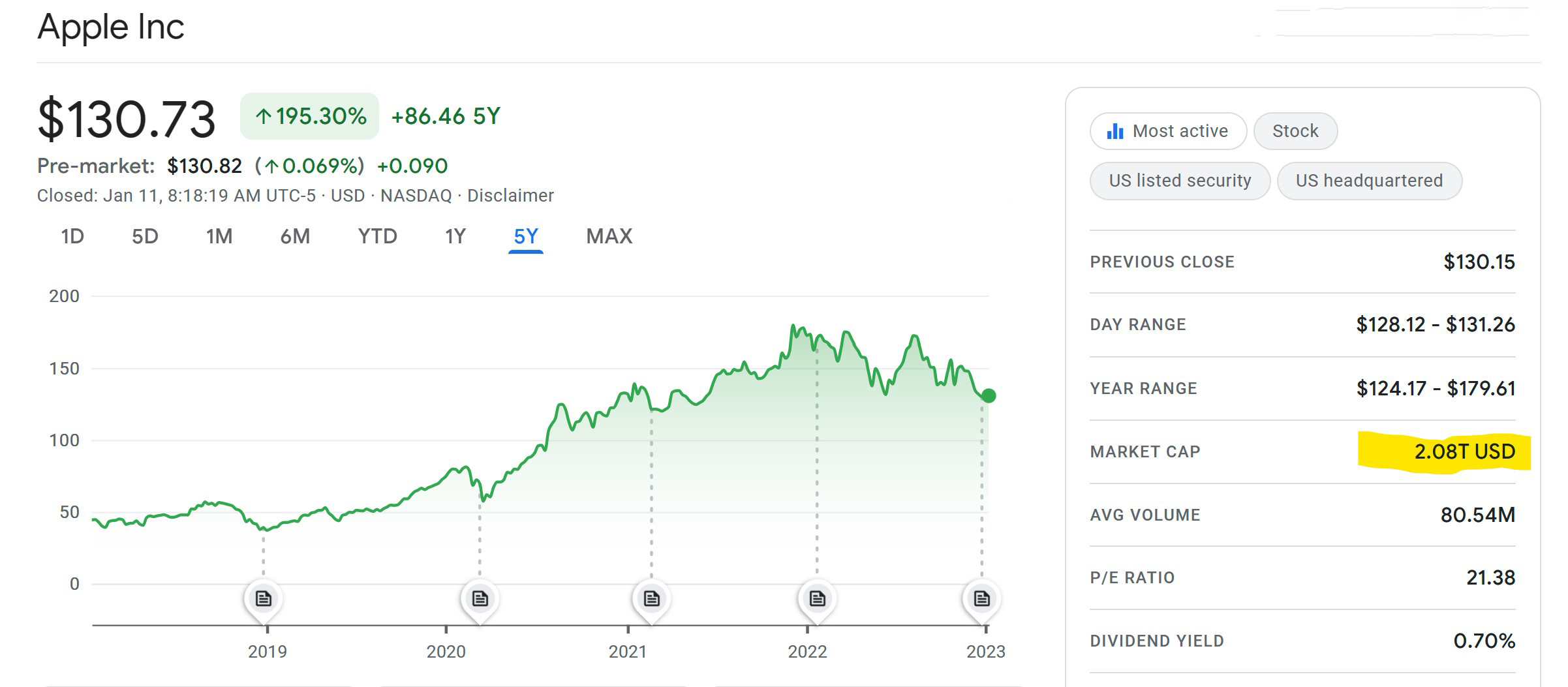Click the MARKET CAP label
Screen dimensions: 1568x687
pyautogui.click(x=1145, y=452)
